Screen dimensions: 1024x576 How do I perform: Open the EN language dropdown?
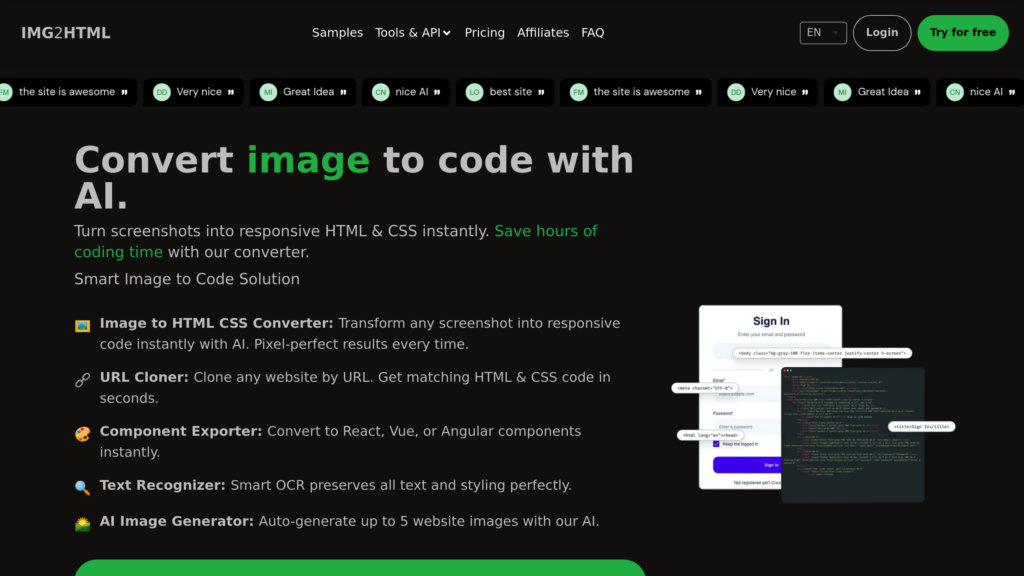(x=823, y=33)
